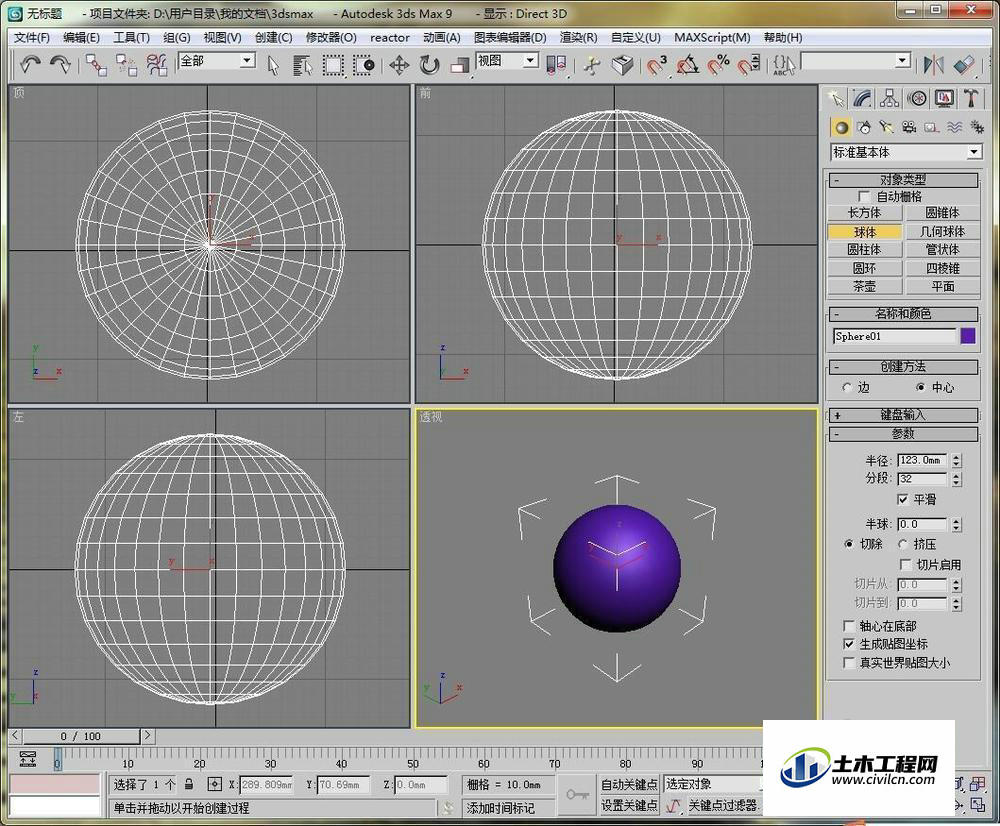
Task: Select the 中心 creation method radio
Action: click(920, 387)
